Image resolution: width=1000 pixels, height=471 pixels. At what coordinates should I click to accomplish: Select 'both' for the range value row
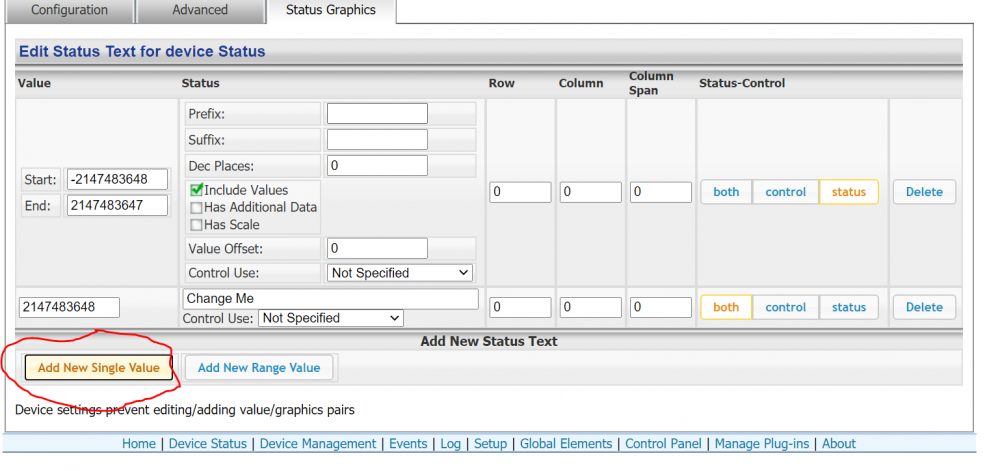(x=726, y=192)
